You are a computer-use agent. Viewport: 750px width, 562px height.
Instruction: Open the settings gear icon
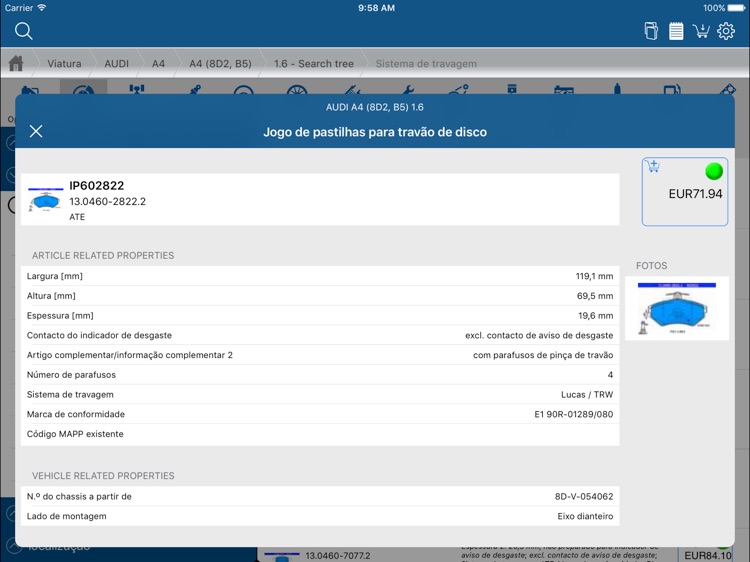pos(726,31)
